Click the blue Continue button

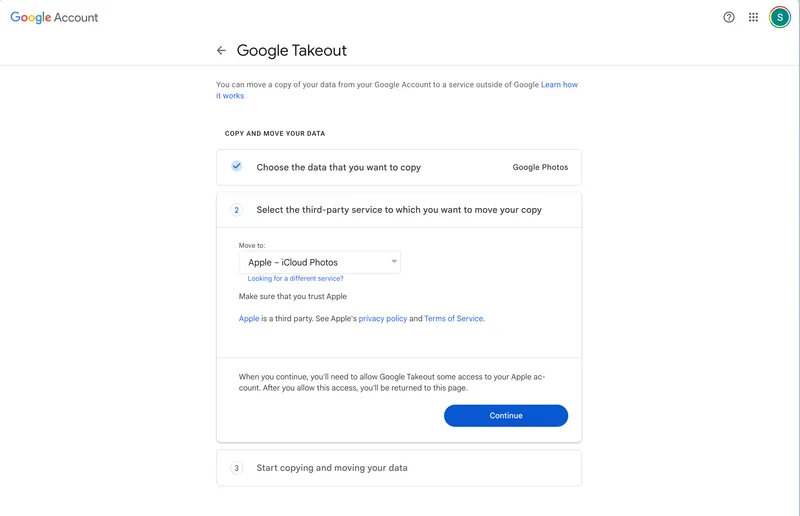pos(506,415)
